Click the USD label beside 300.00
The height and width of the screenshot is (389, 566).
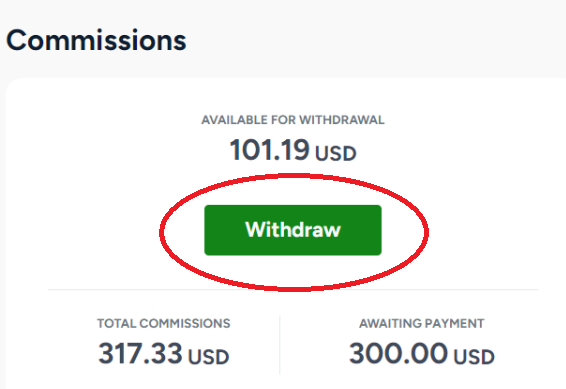click(474, 357)
